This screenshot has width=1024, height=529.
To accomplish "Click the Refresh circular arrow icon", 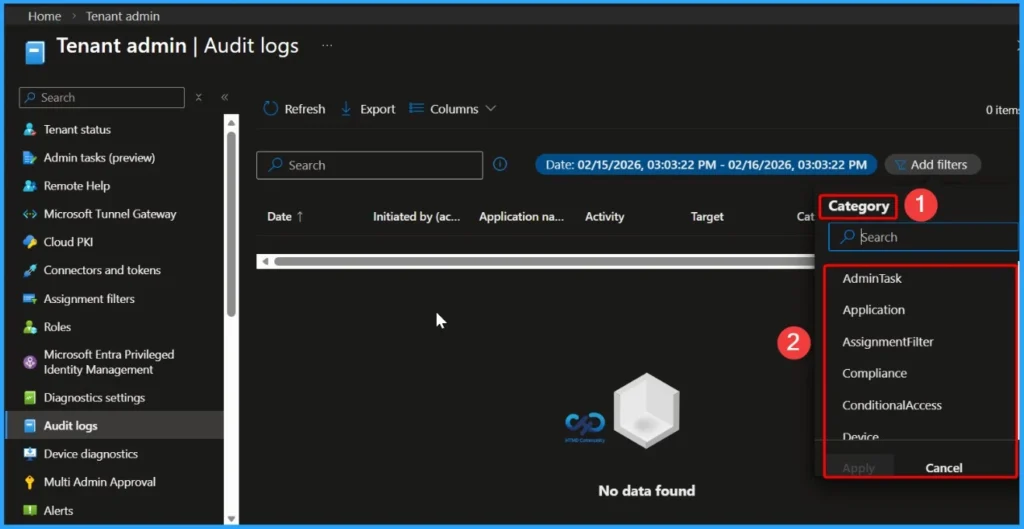I will [270, 108].
